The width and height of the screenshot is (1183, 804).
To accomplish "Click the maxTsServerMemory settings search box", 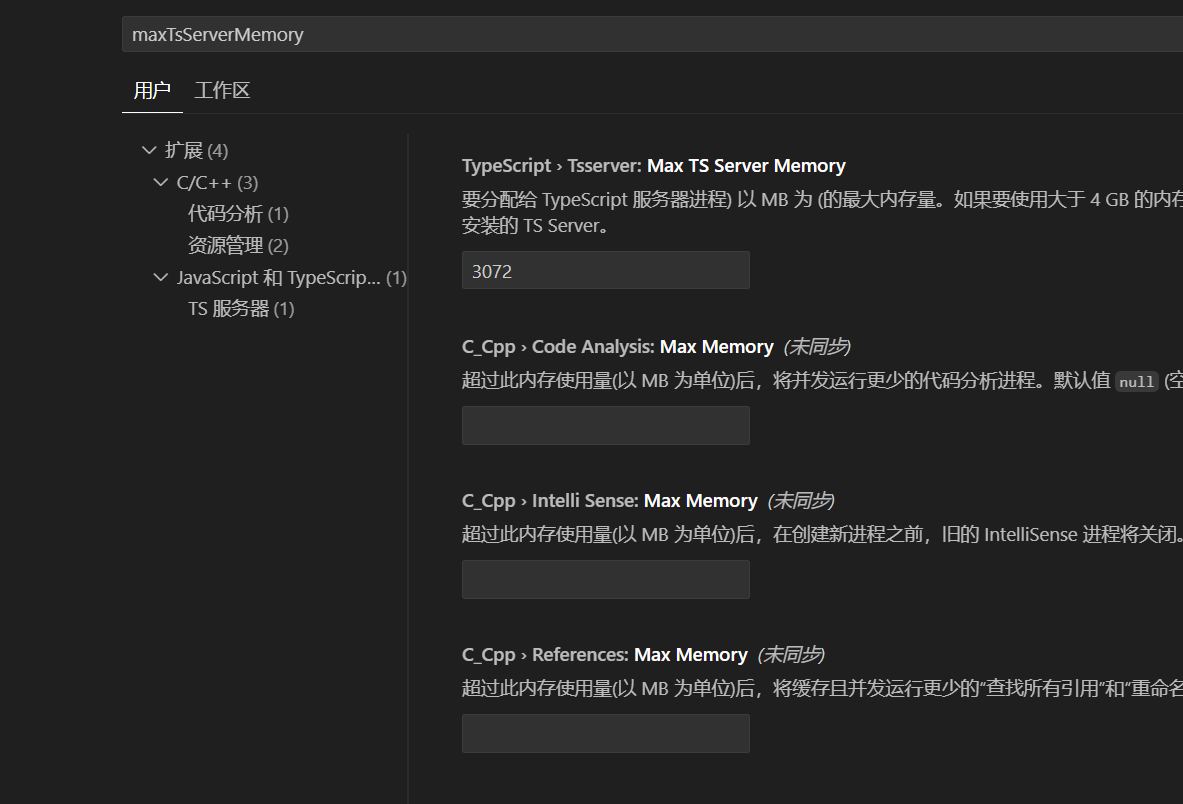I will (x=650, y=34).
